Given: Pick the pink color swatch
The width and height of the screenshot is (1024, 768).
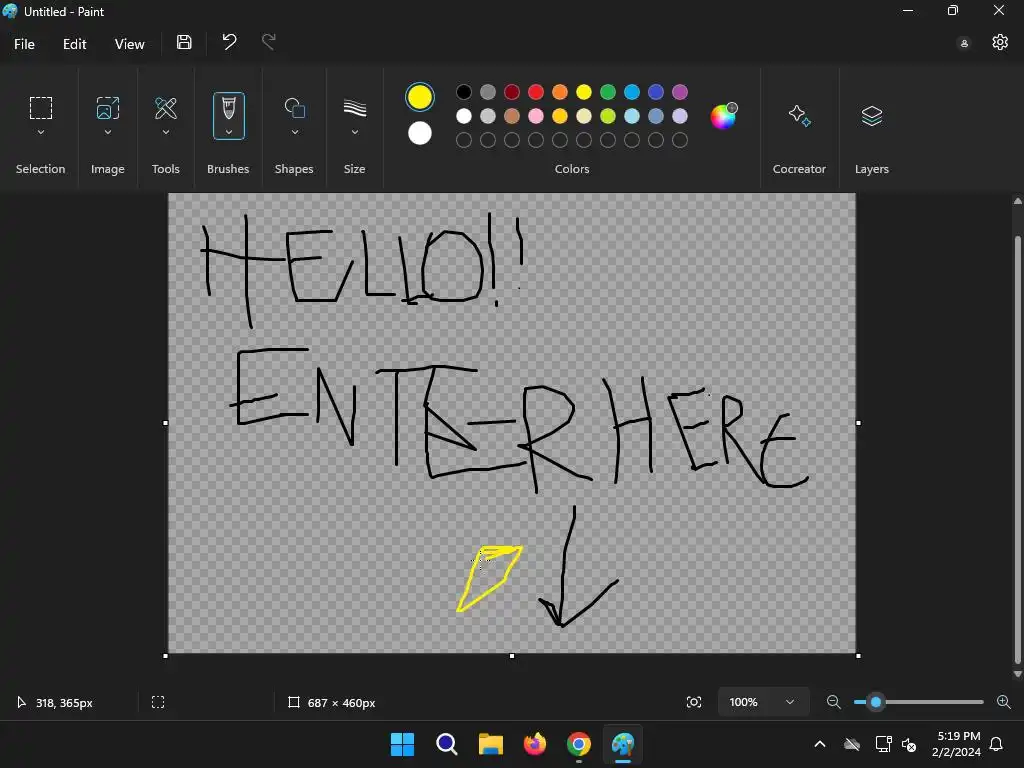Looking at the screenshot, I should point(536,116).
